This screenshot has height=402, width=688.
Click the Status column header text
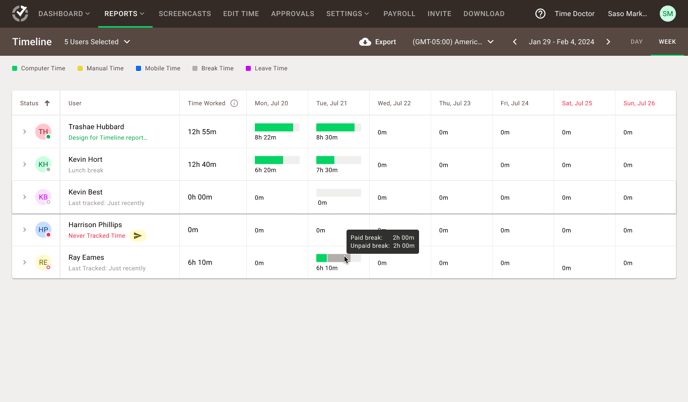[29, 103]
